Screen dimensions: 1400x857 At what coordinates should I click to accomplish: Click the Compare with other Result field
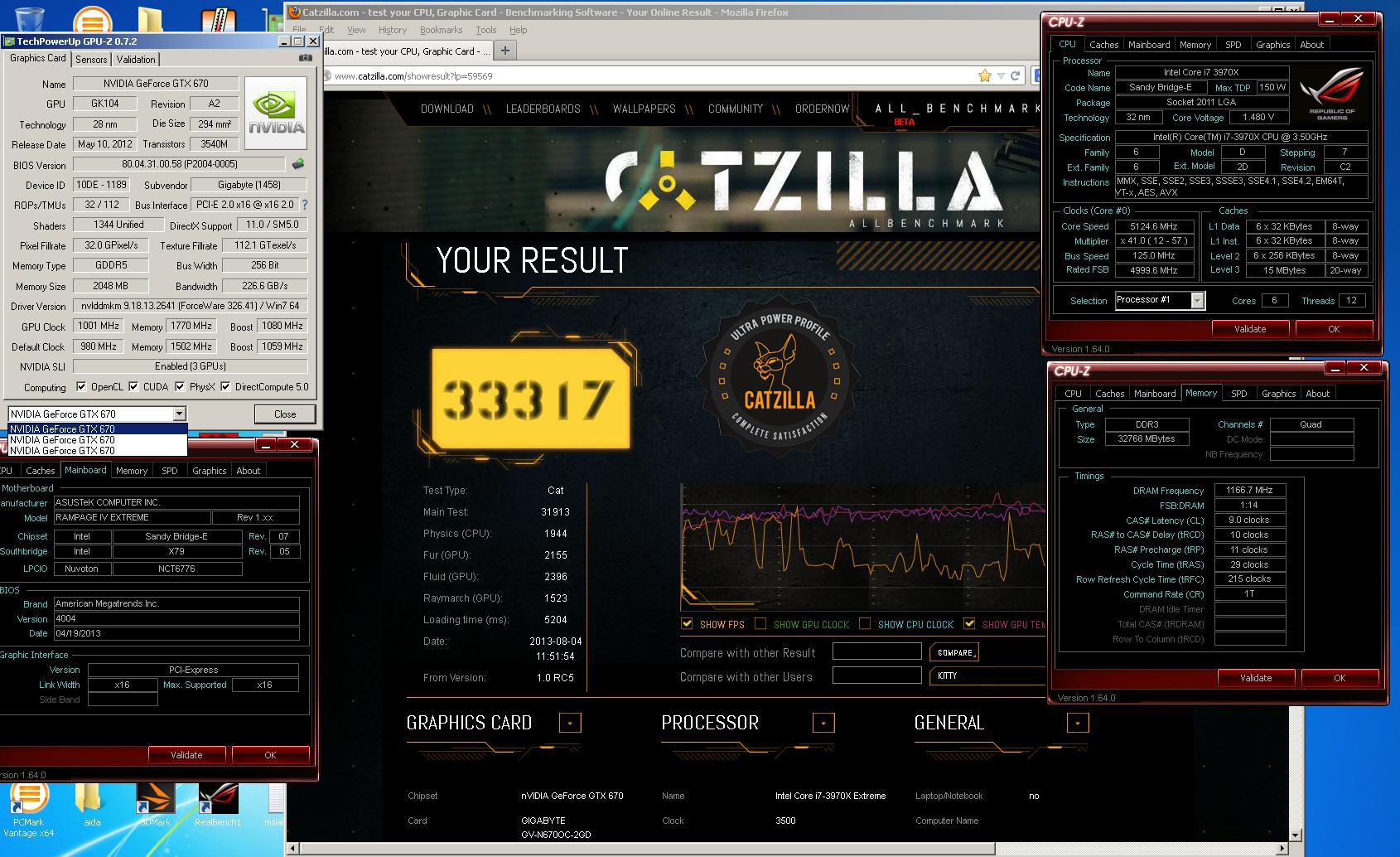[876, 652]
